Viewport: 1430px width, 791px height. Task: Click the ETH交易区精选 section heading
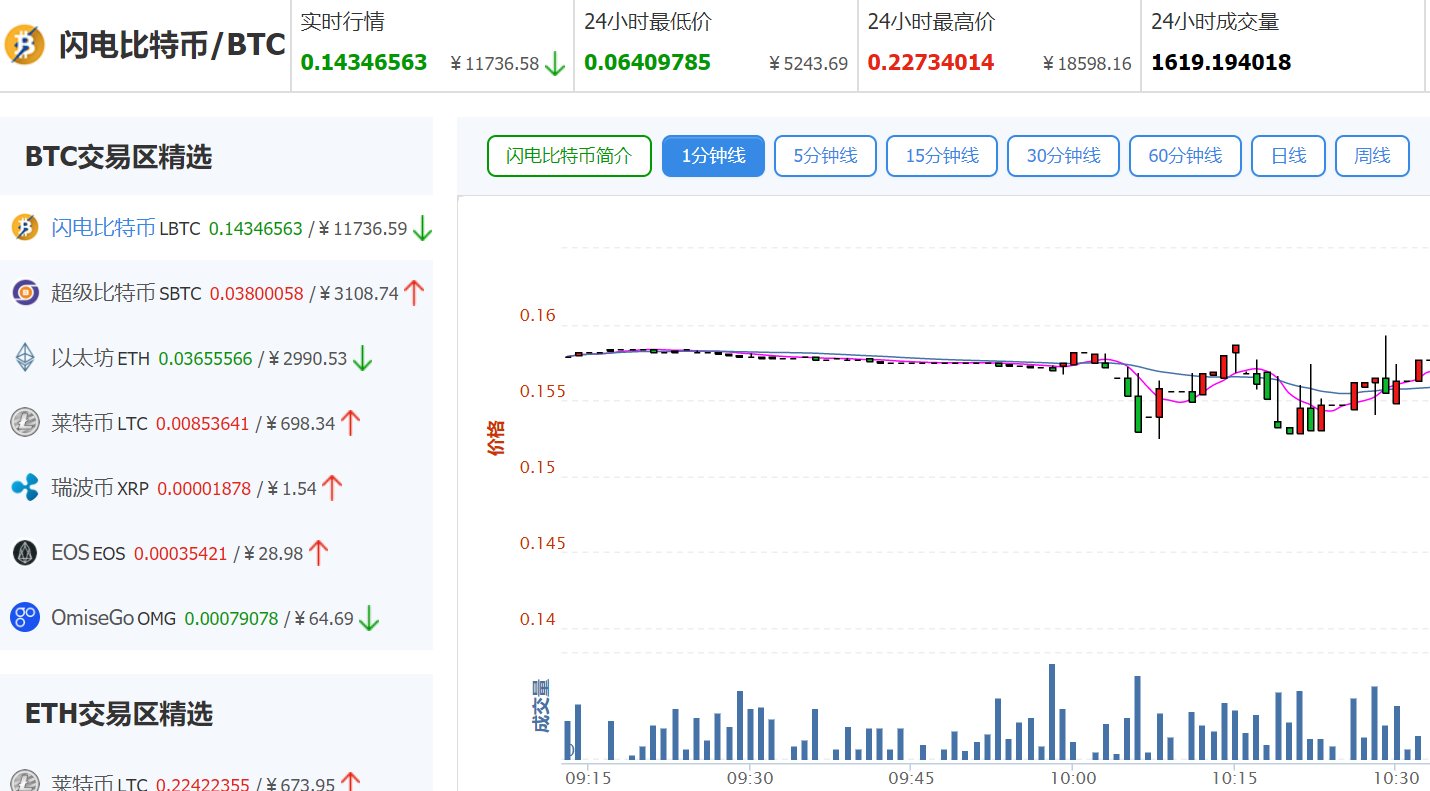coord(119,714)
